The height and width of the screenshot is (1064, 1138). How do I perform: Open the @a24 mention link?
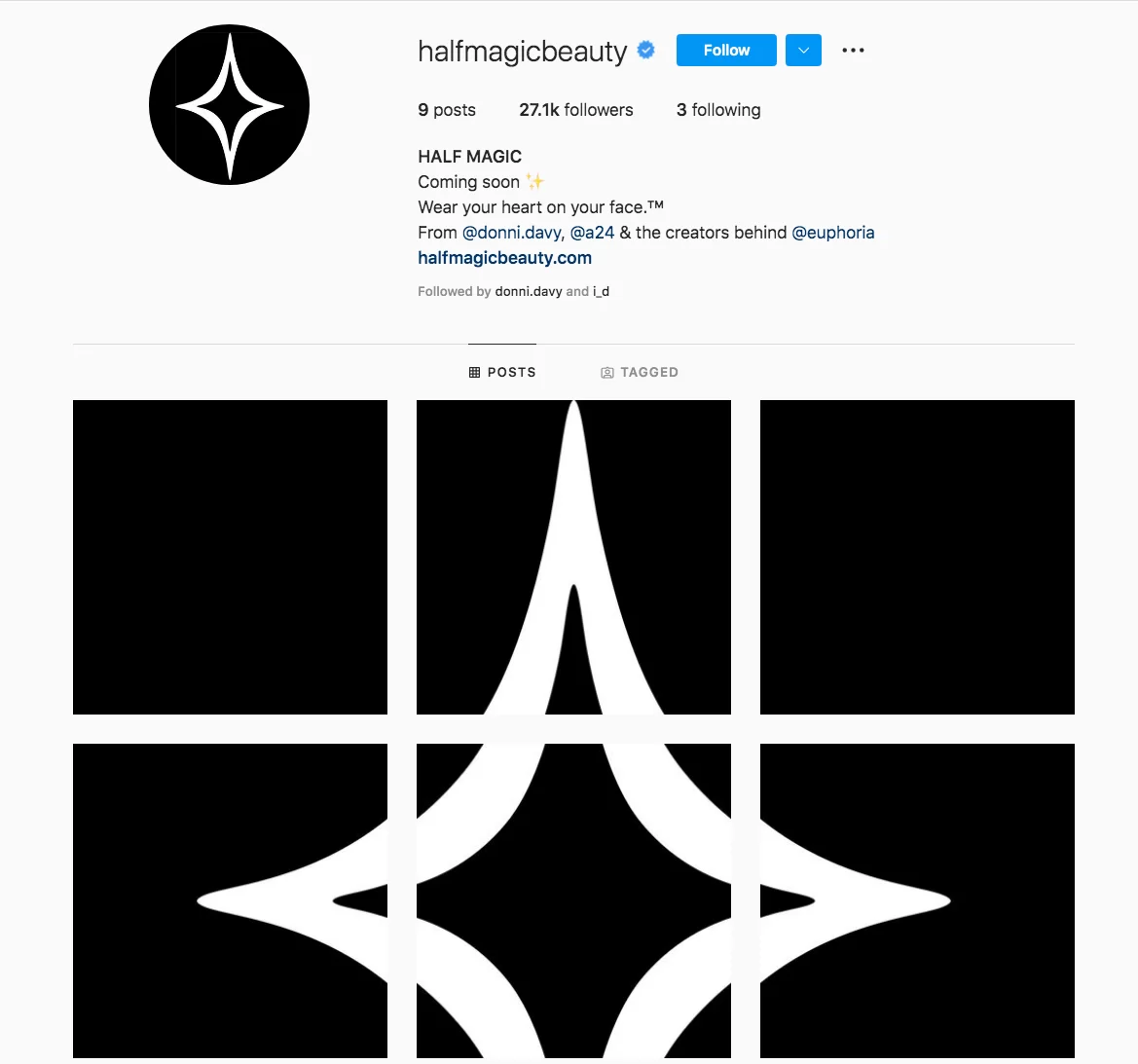point(592,233)
